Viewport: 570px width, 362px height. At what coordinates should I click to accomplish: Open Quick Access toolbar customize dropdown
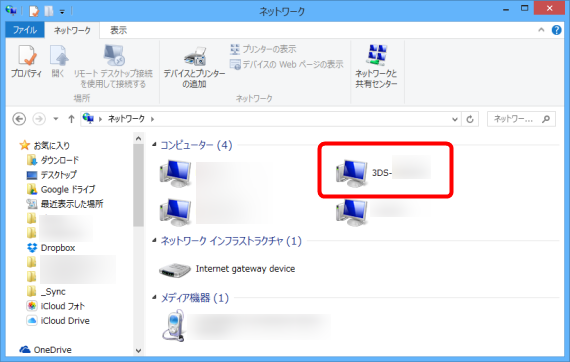tap(62, 12)
